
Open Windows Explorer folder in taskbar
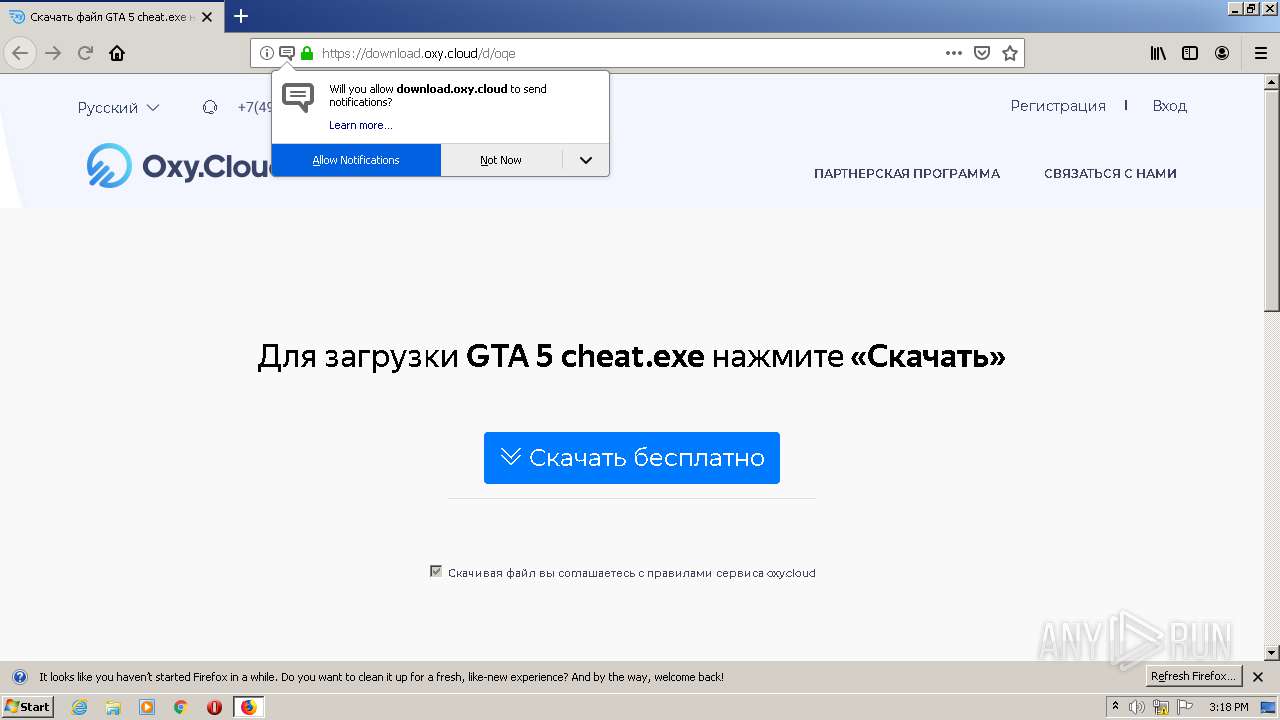coord(113,707)
